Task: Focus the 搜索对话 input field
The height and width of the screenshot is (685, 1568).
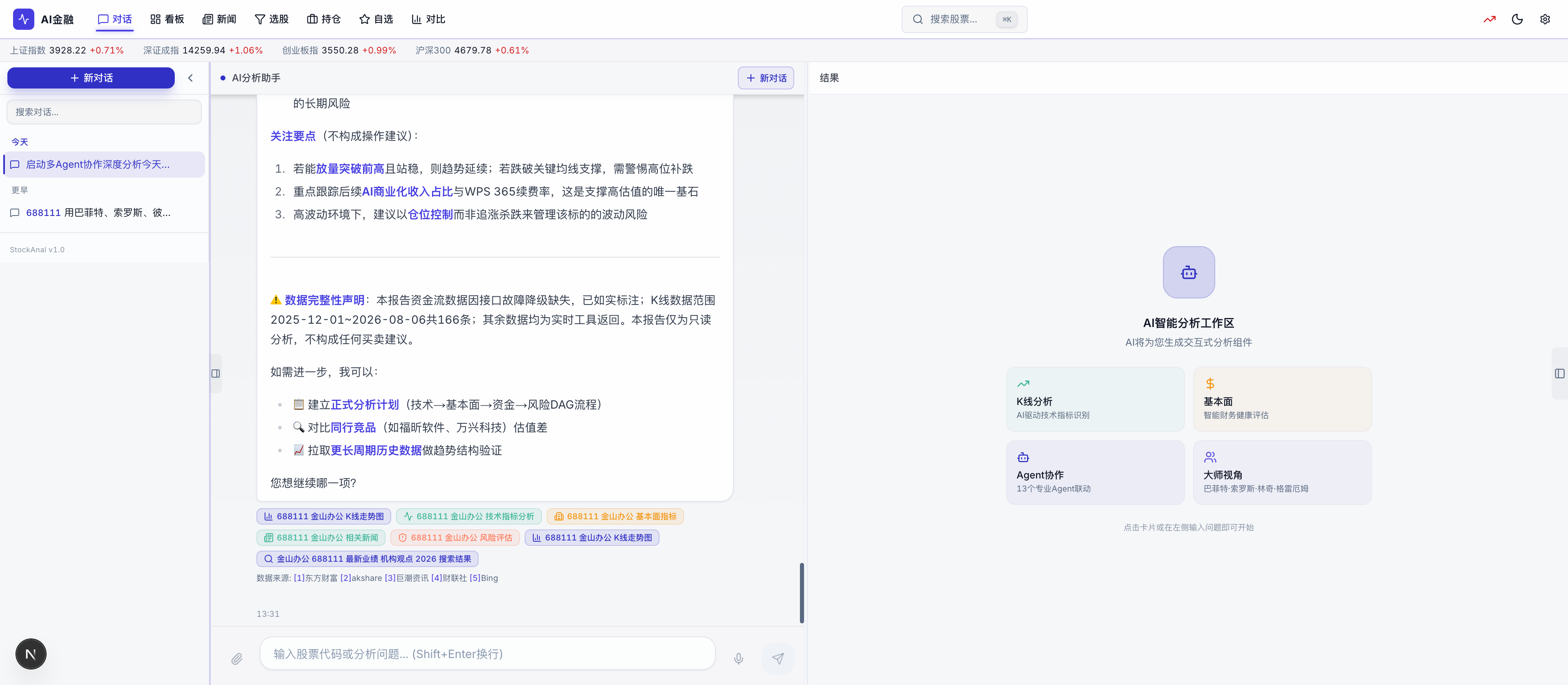Action: pyautogui.click(x=104, y=112)
